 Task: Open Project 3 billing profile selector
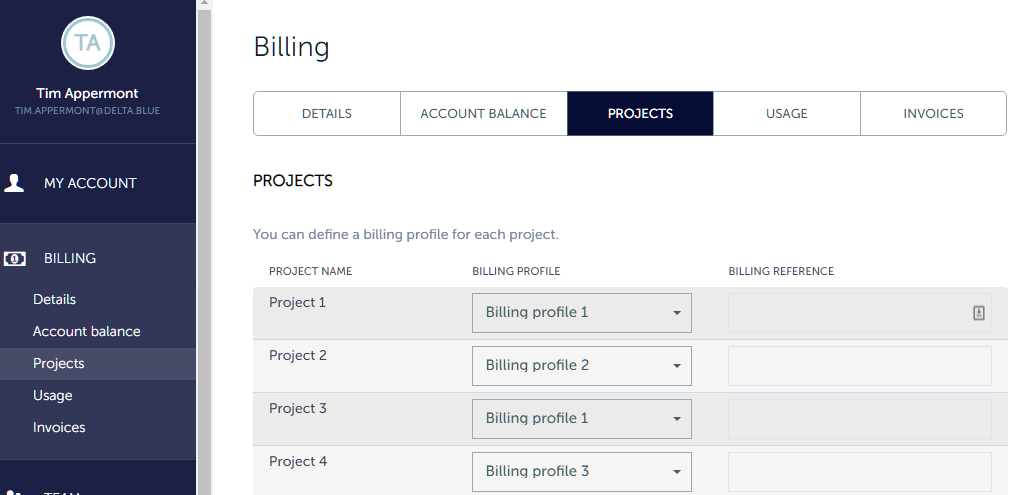[x=581, y=419]
